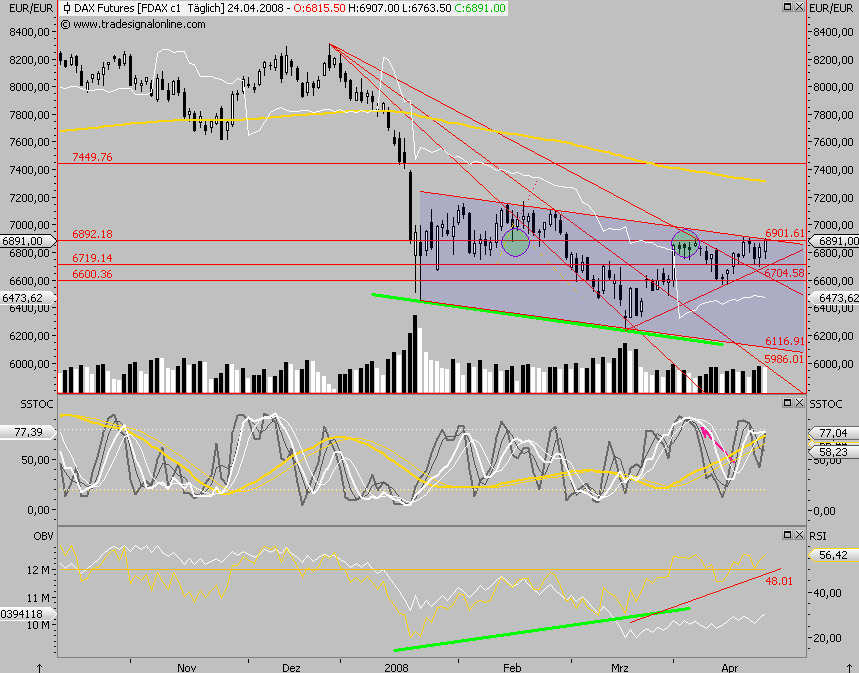Select the 5986.01 trendline label
The width and height of the screenshot is (859, 673).
[x=784, y=359]
